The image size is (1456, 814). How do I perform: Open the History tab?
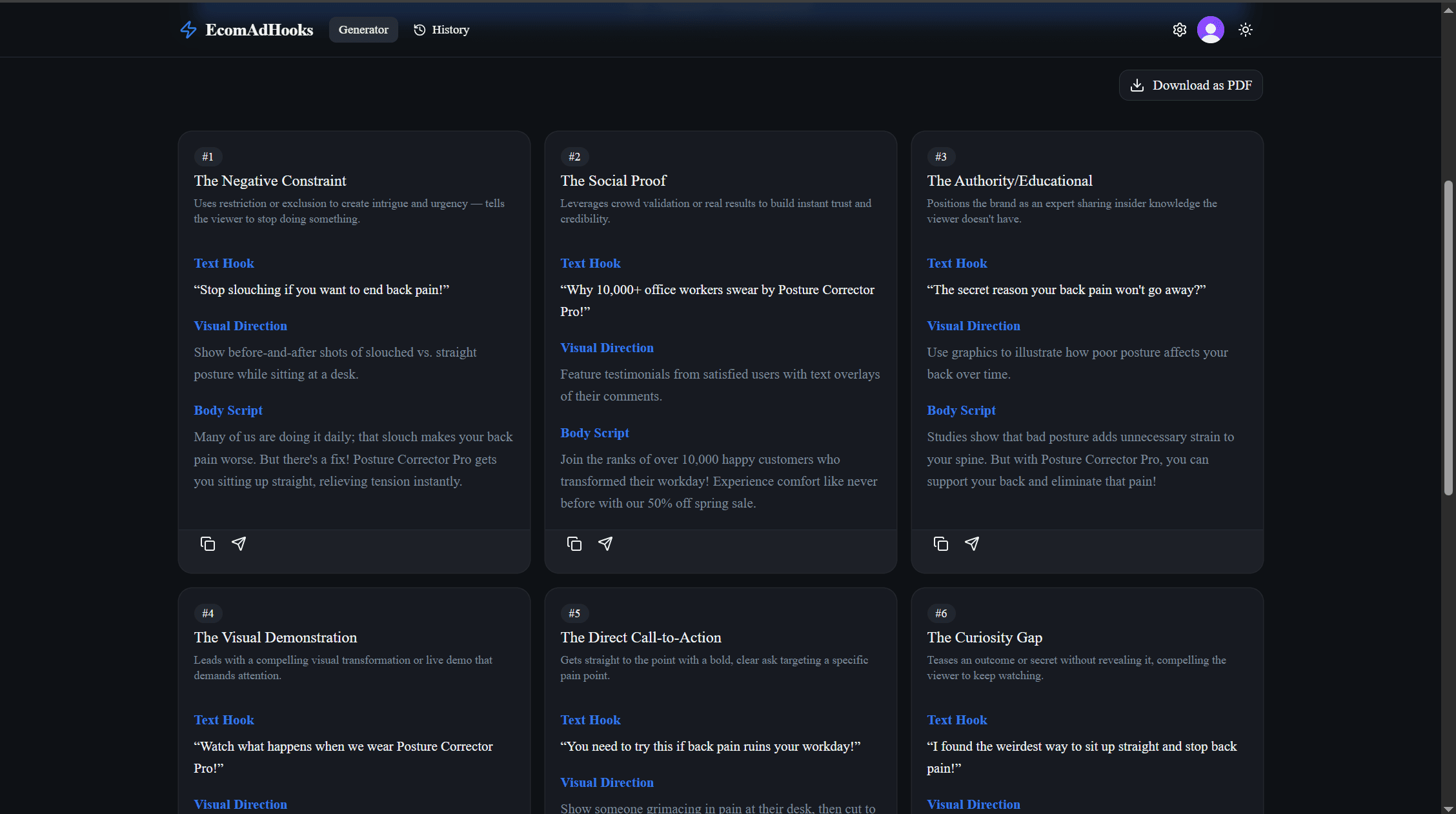pyautogui.click(x=441, y=30)
